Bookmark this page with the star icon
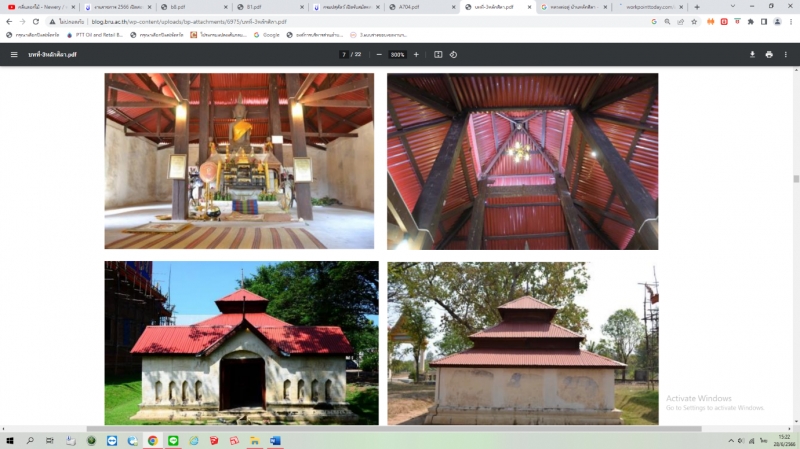This screenshot has width=800, height=449. (x=694, y=22)
